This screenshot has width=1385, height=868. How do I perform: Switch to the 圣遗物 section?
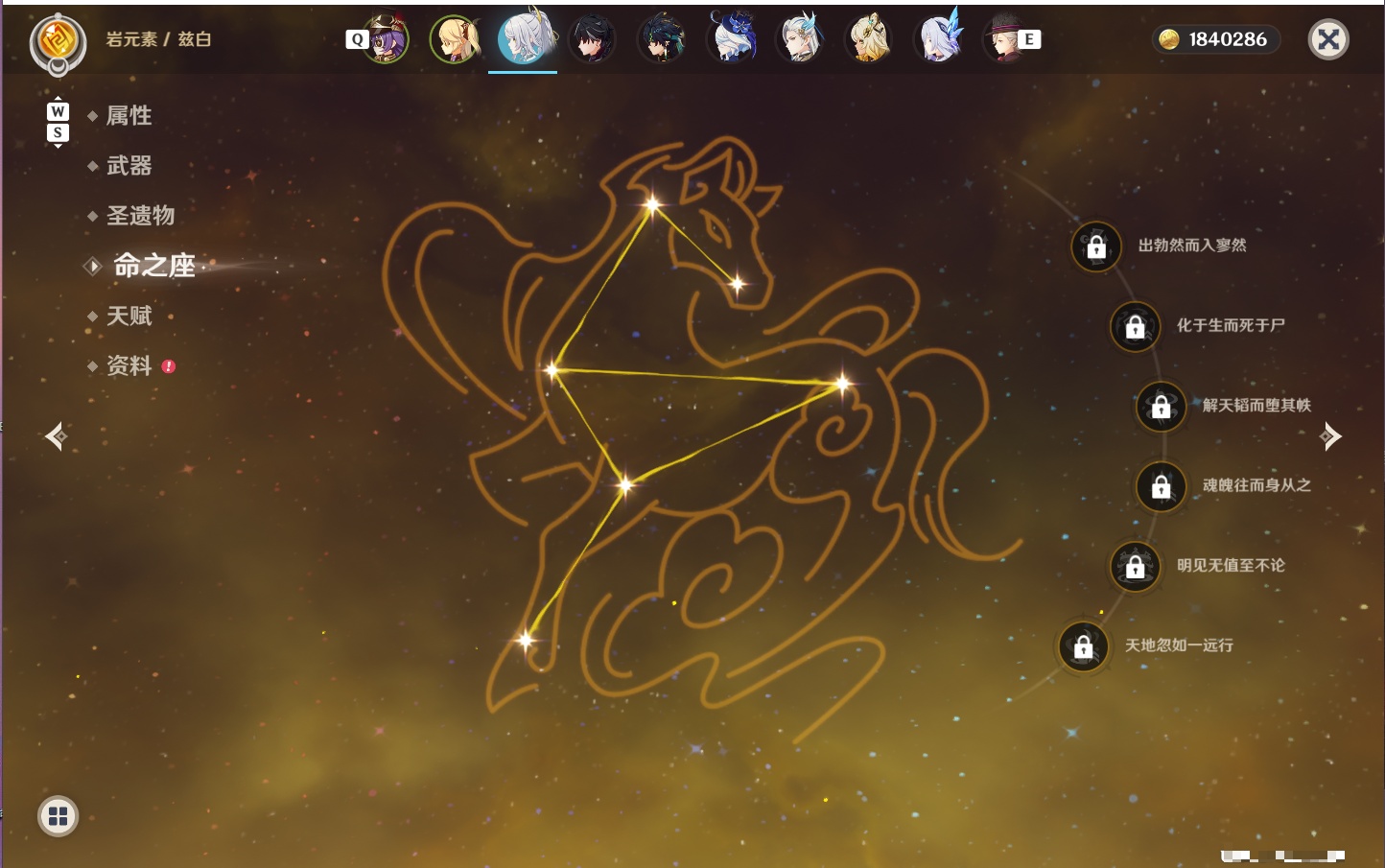[140, 216]
